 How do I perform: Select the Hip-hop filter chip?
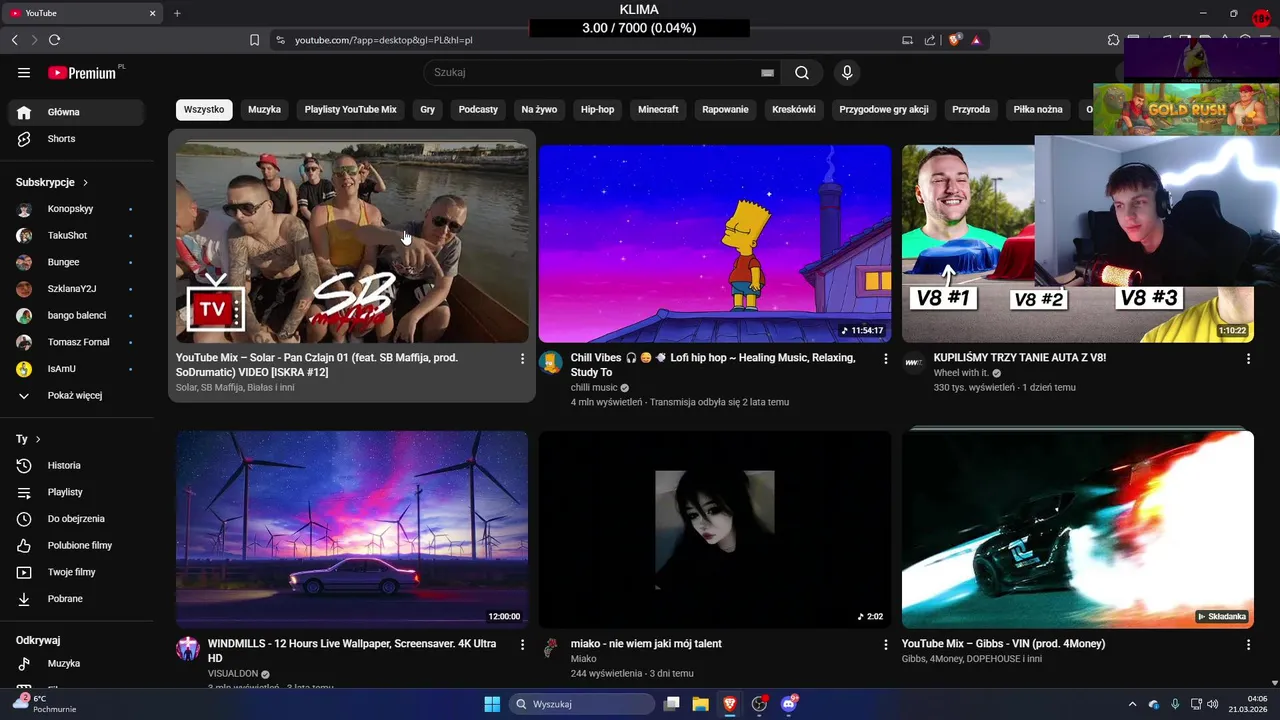[598, 110]
